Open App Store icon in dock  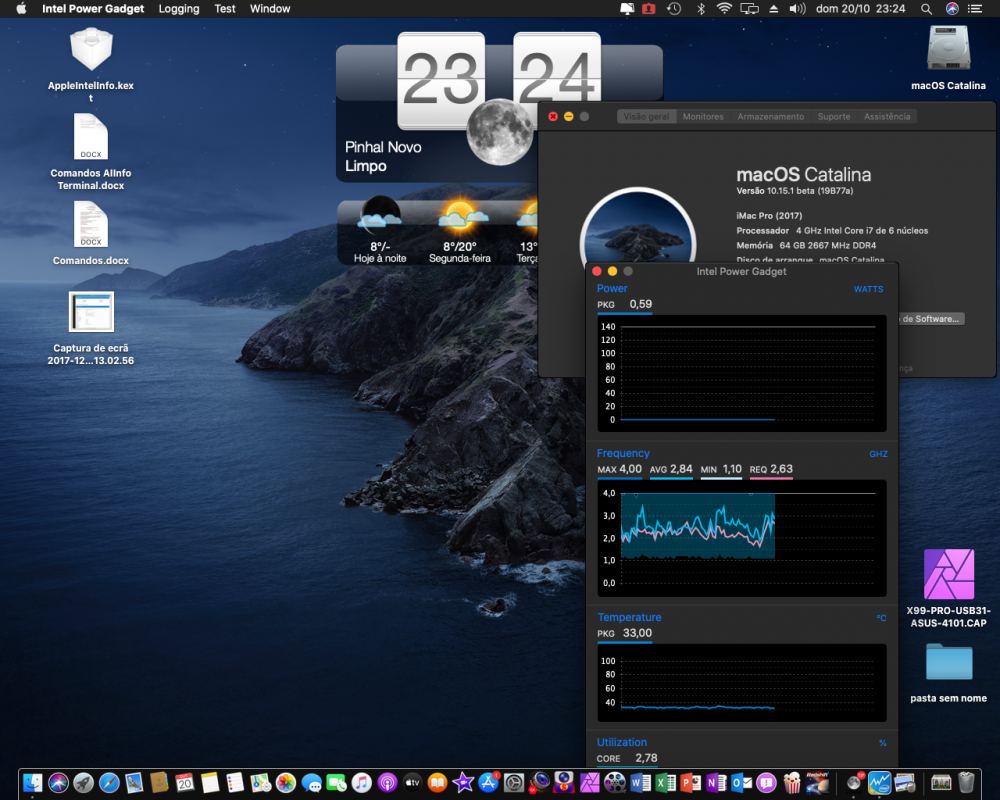click(x=489, y=782)
